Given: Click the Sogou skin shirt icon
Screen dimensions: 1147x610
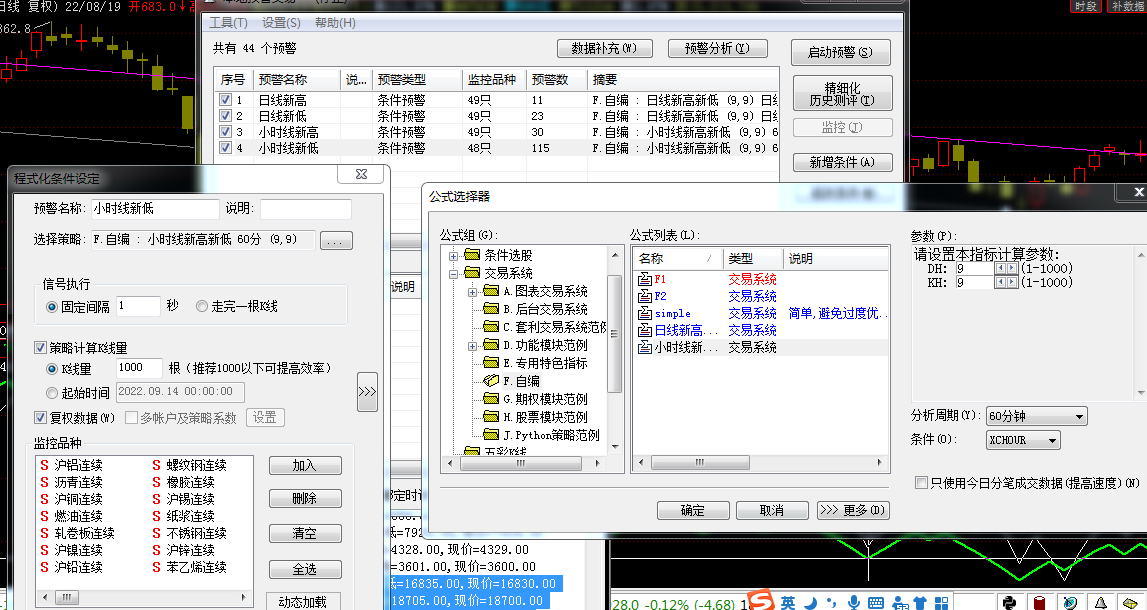Looking at the screenshot, I should (920, 603).
